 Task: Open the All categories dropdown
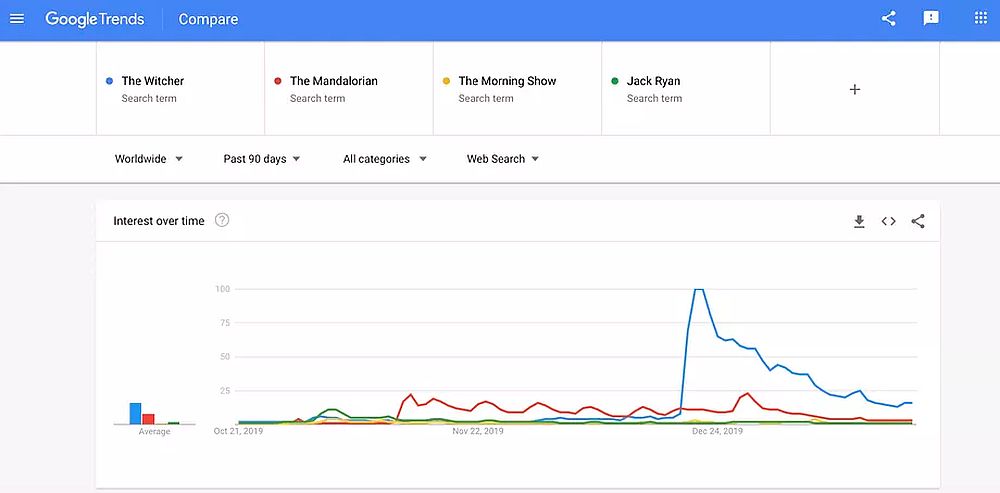tap(385, 159)
